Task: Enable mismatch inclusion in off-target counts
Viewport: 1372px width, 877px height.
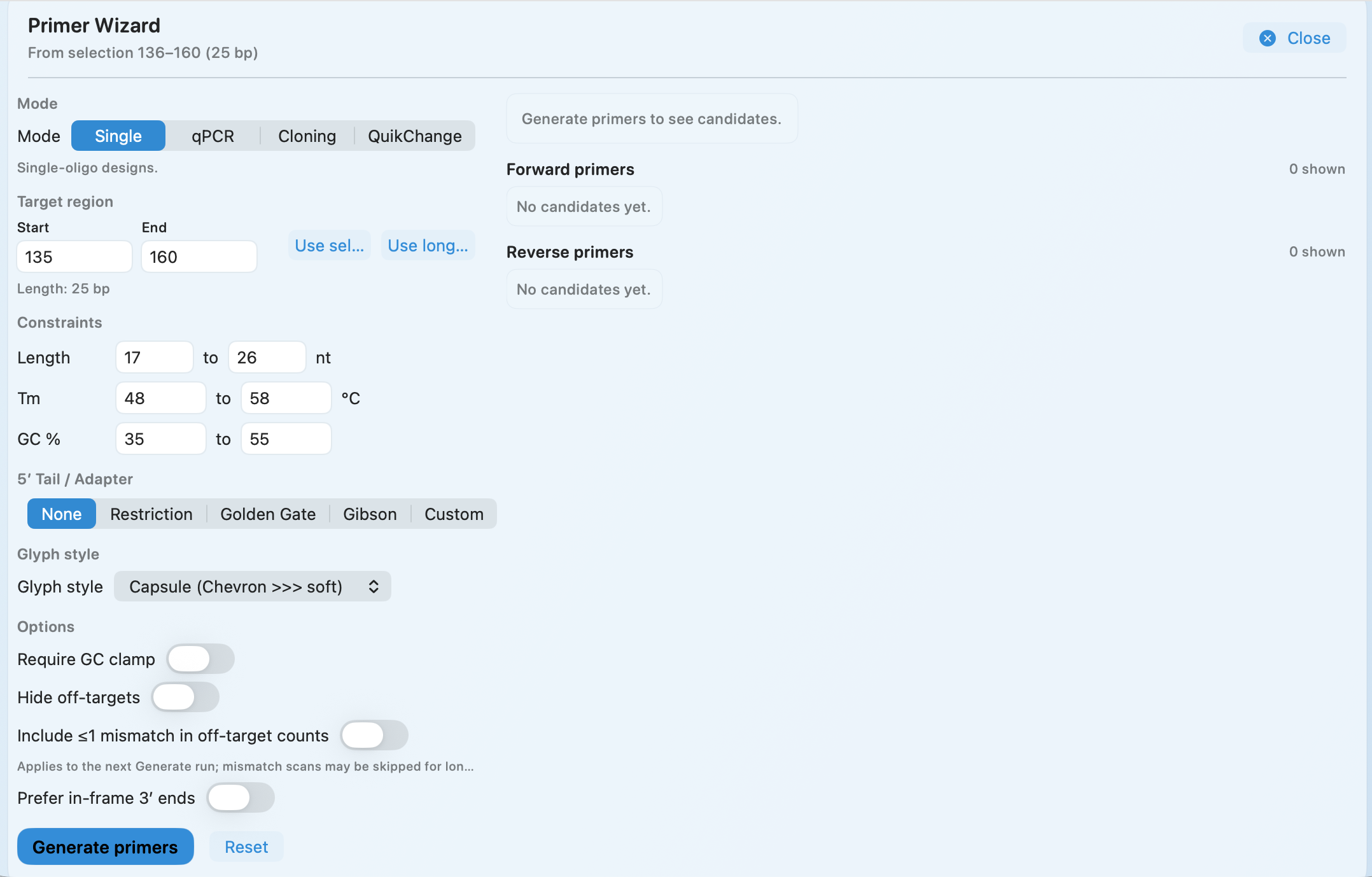Action: tap(374, 735)
